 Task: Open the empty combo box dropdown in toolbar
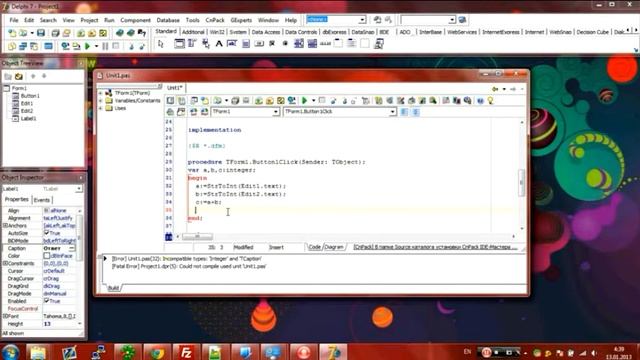pos(452,20)
